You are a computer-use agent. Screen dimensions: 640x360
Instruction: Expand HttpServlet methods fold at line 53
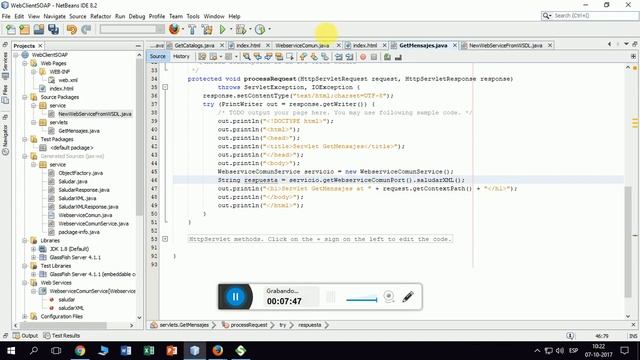click(165, 239)
